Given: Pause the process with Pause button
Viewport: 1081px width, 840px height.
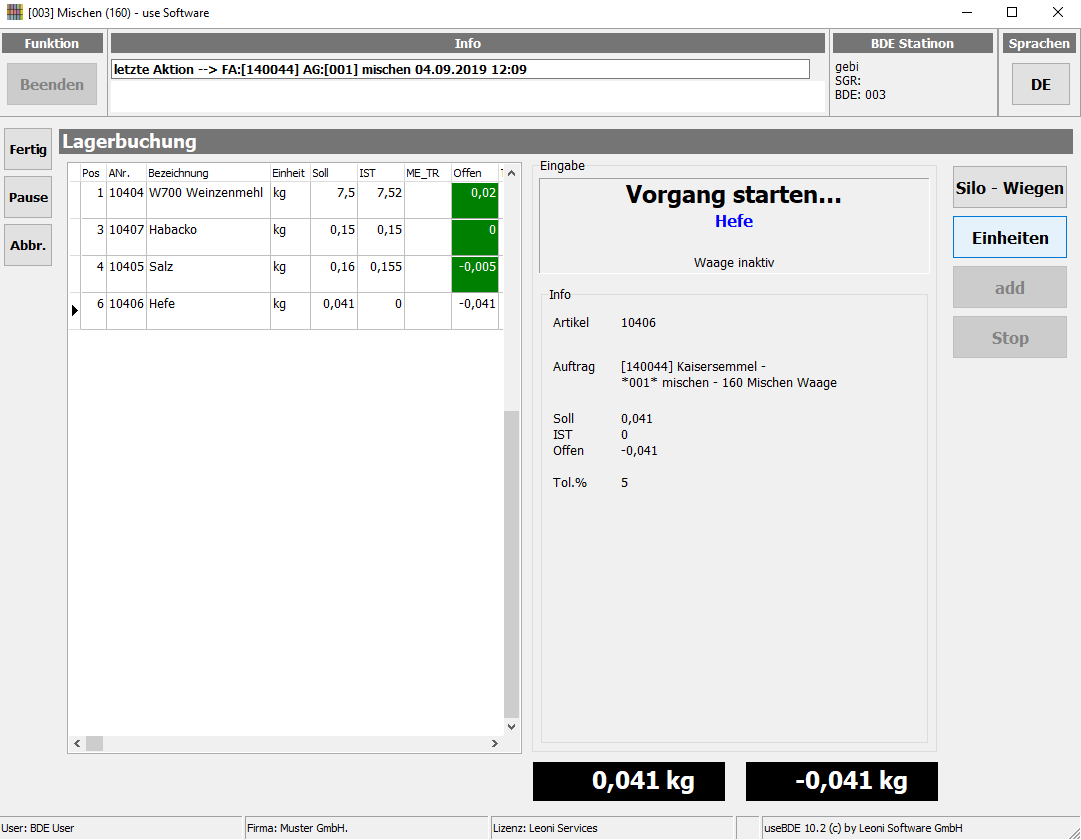Looking at the screenshot, I should pos(28,197).
